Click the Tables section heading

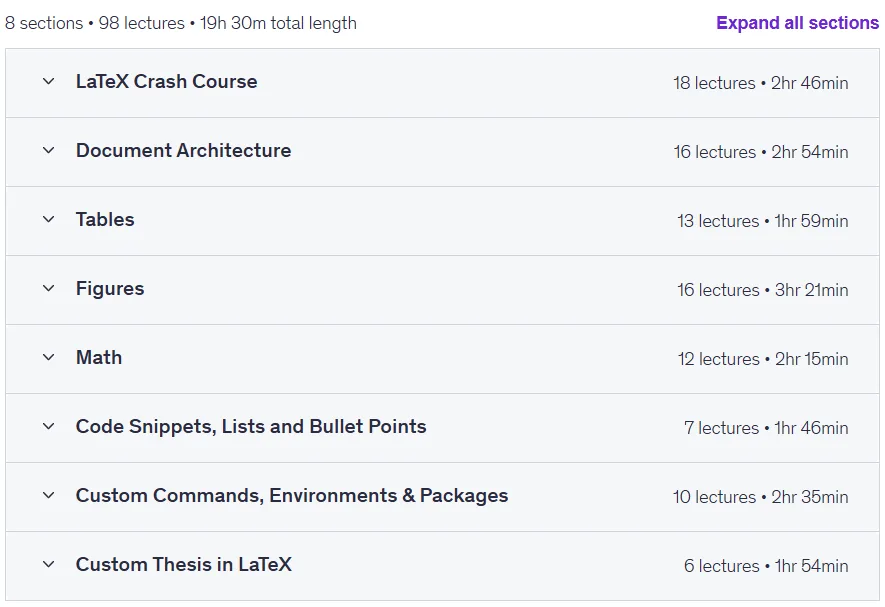[x=105, y=219]
